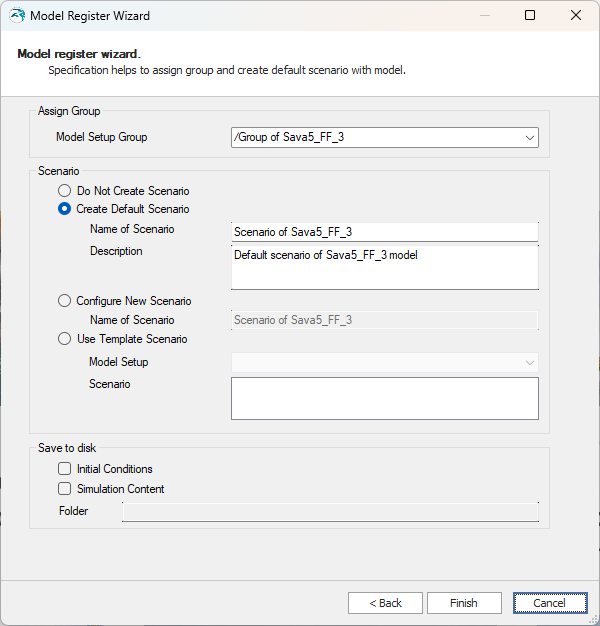The width and height of the screenshot is (600, 626).
Task: Maximize the wizard window
Action: tap(530, 15)
